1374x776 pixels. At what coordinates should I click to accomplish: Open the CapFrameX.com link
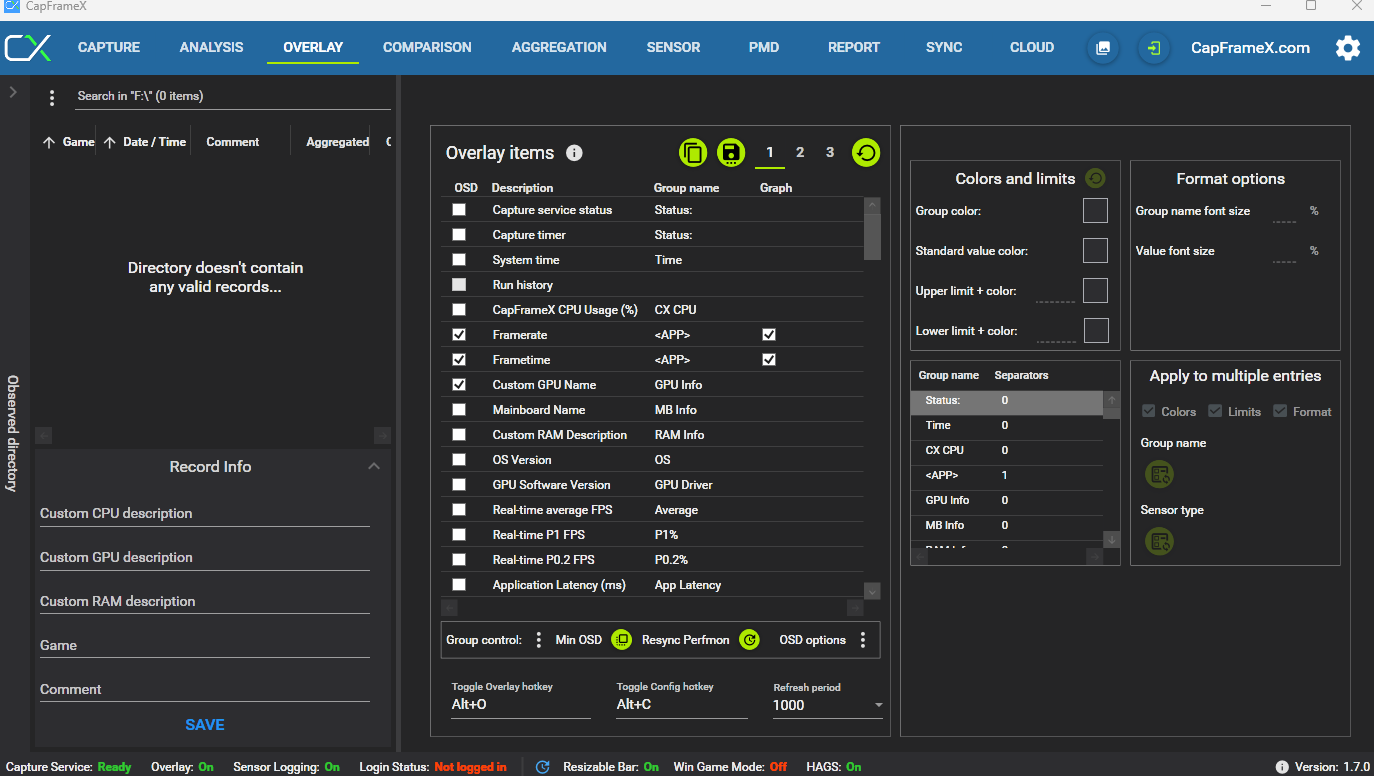(1250, 47)
